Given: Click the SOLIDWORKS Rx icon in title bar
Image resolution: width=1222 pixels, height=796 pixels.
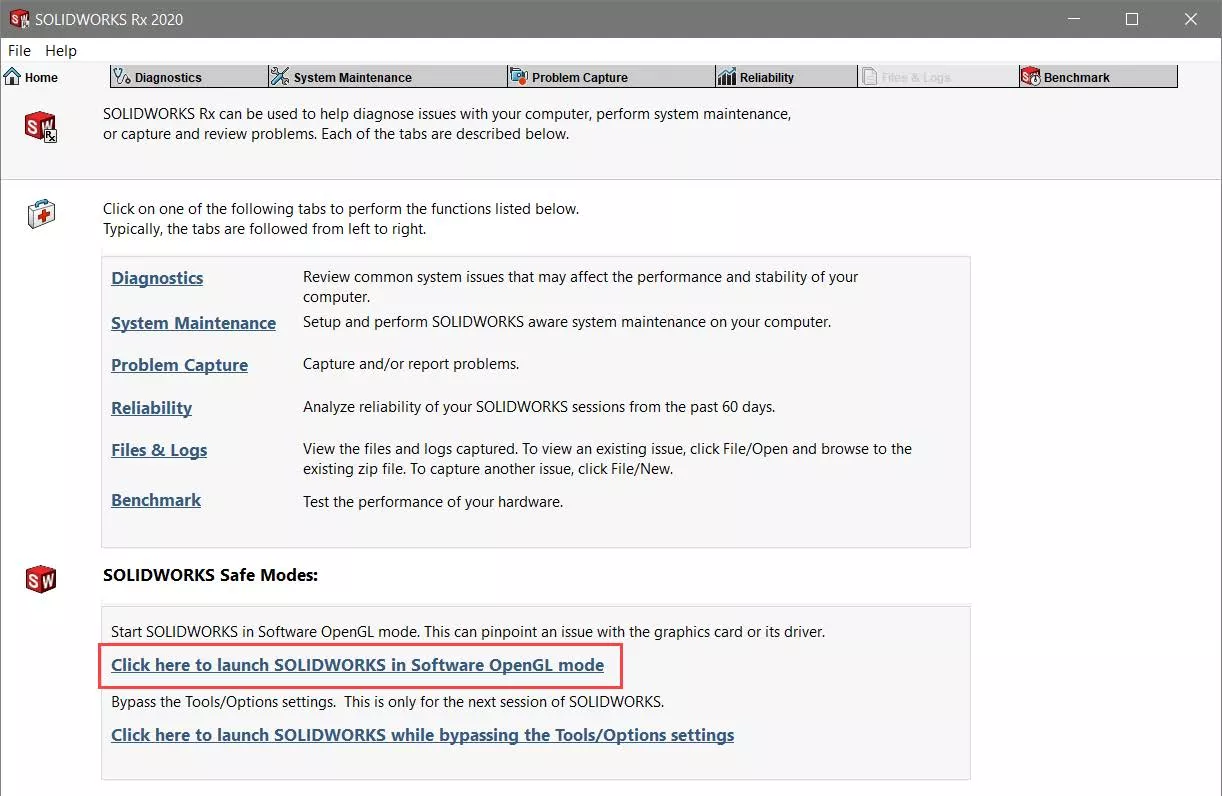Looking at the screenshot, I should pyautogui.click(x=19, y=19).
